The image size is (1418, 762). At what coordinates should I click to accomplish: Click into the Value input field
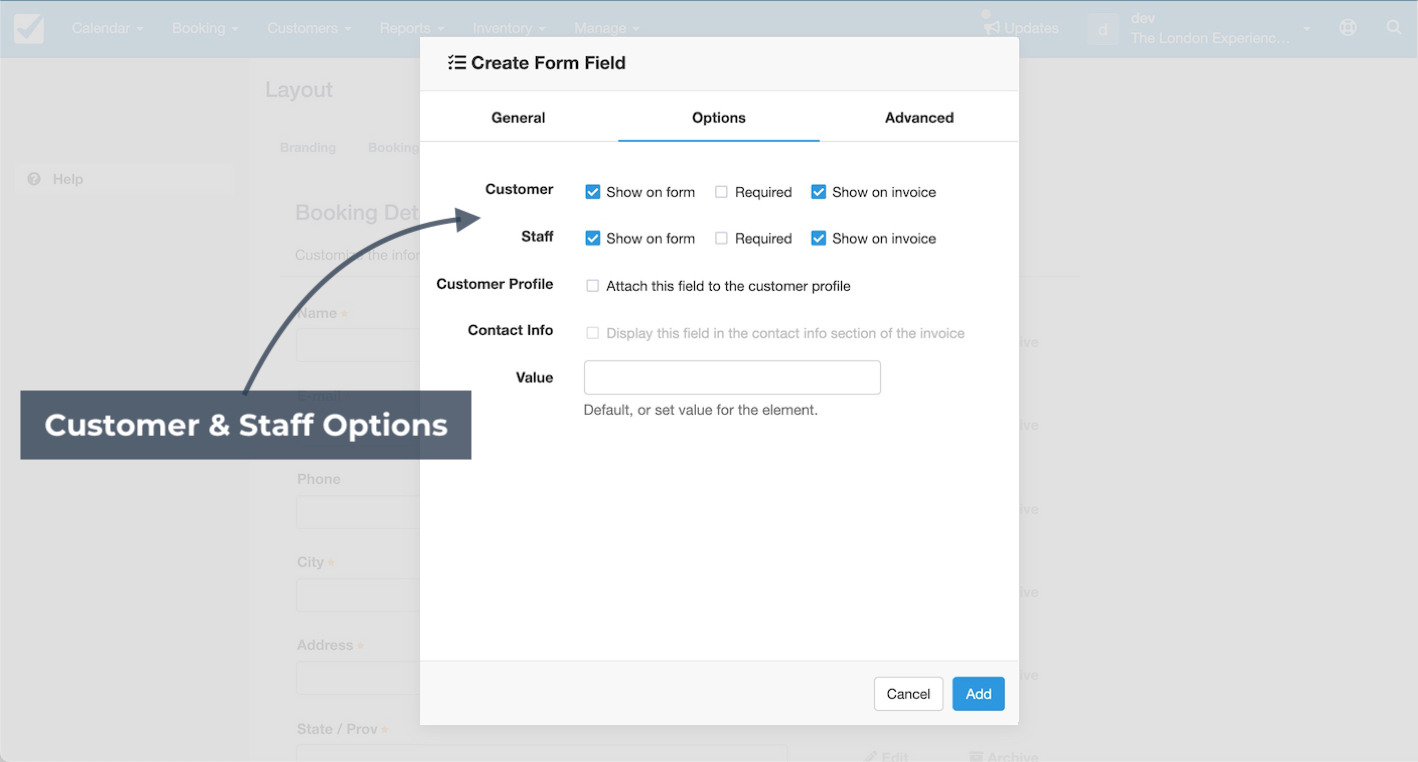(x=732, y=378)
